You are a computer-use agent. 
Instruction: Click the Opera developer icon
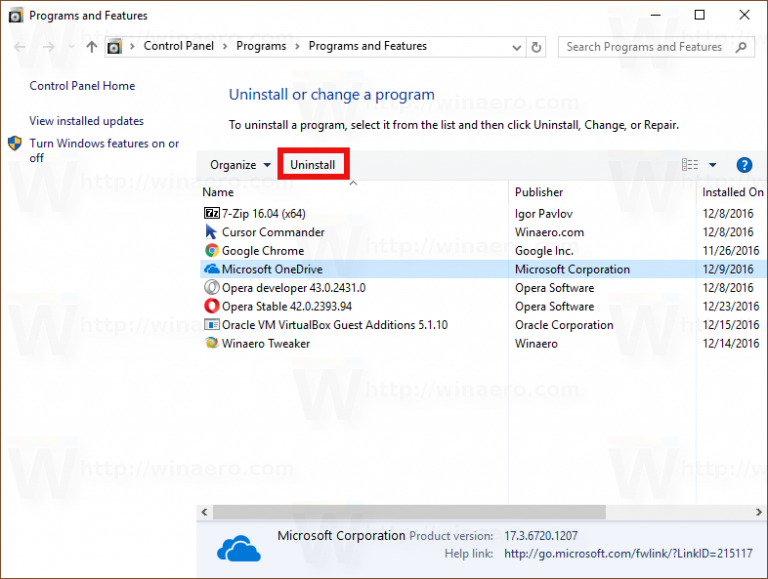click(x=212, y=287)
